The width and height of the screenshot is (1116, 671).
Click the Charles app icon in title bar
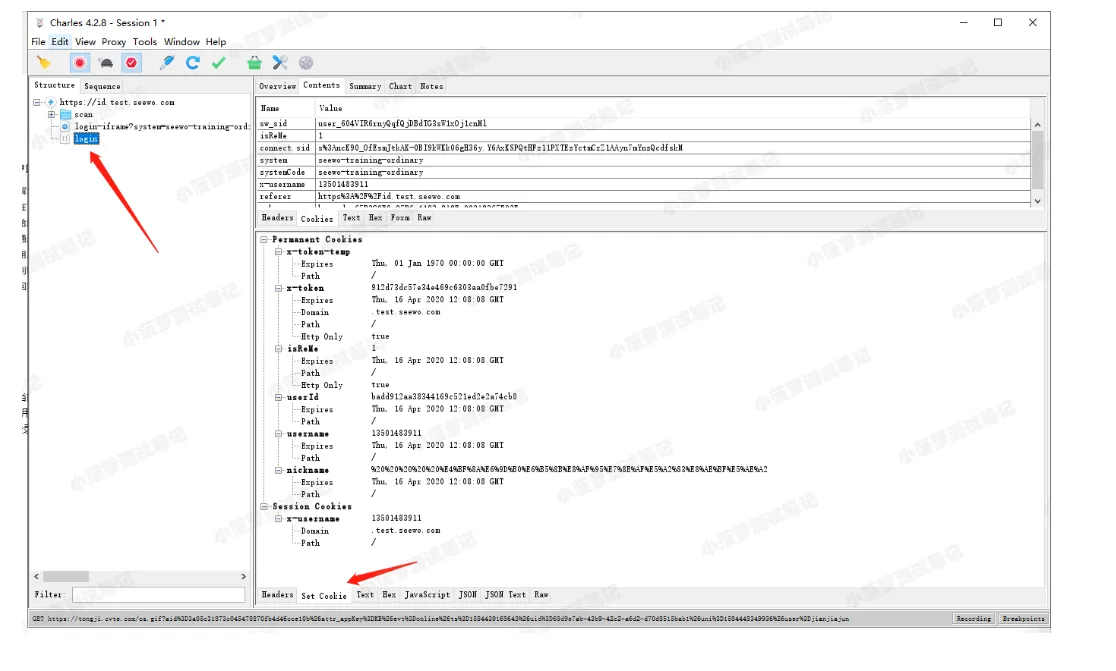pyautogui.click(x=40, y=23)
